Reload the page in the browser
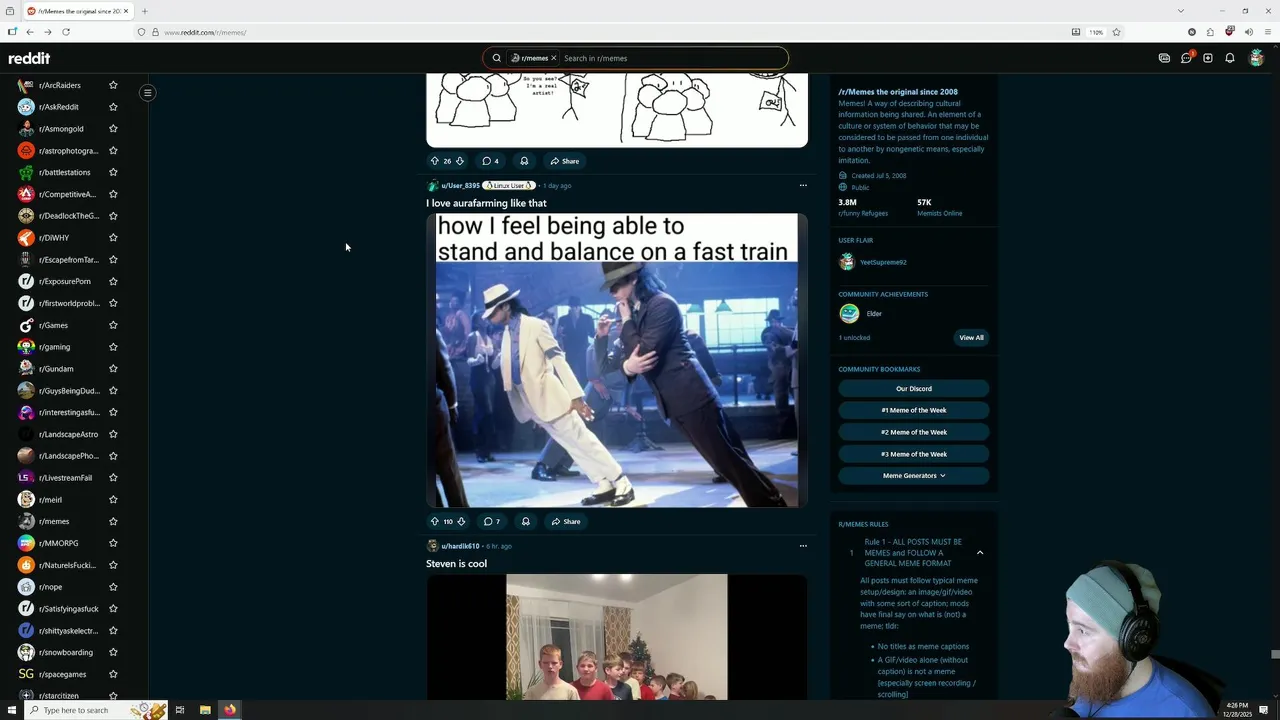Screen dimensions: 1280x720 point(66,32)
